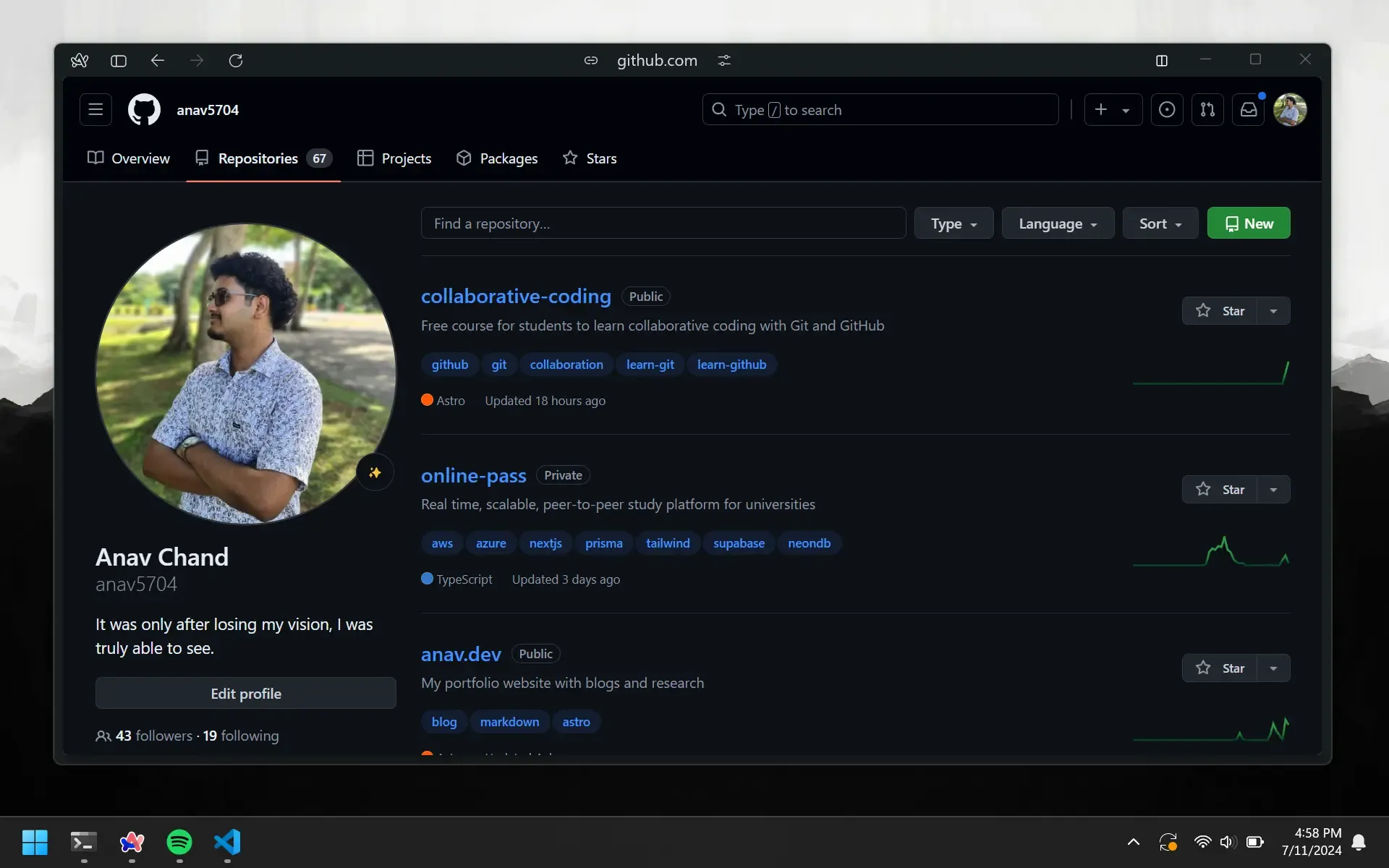Open GitHub hamburger navigation menu
The image size is (1389, 868).
tap(95, 109)
